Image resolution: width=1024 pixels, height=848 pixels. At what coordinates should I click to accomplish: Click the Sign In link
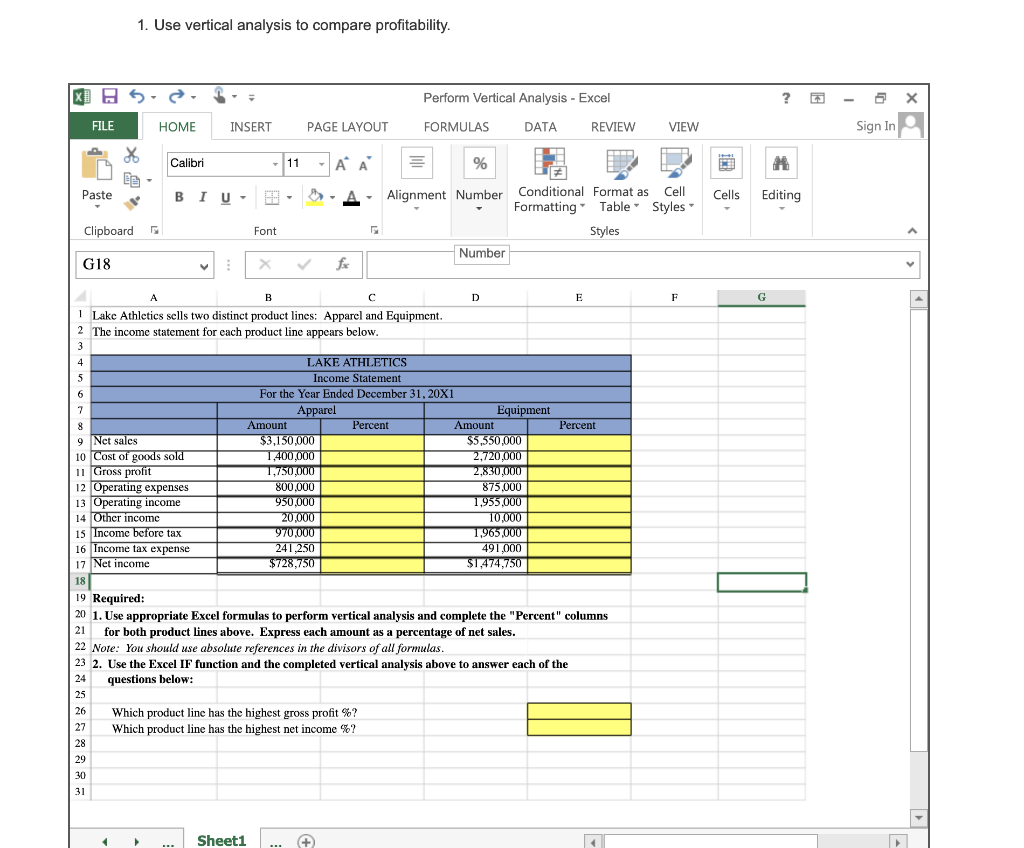[x=874, y=126]
